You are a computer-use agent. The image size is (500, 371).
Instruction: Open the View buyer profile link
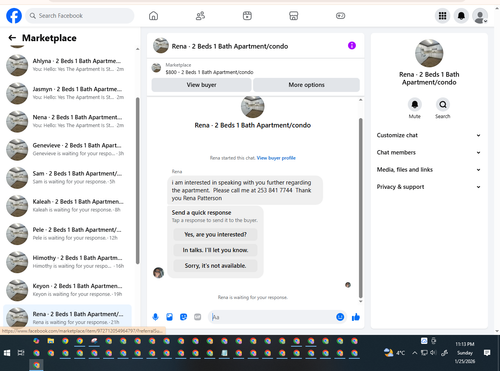tap(276, 158)
